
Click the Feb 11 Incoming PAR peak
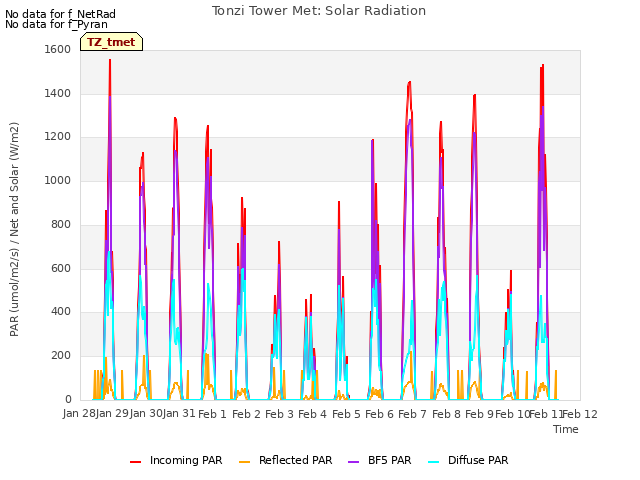pyautogui.click(x=542, y=65)
